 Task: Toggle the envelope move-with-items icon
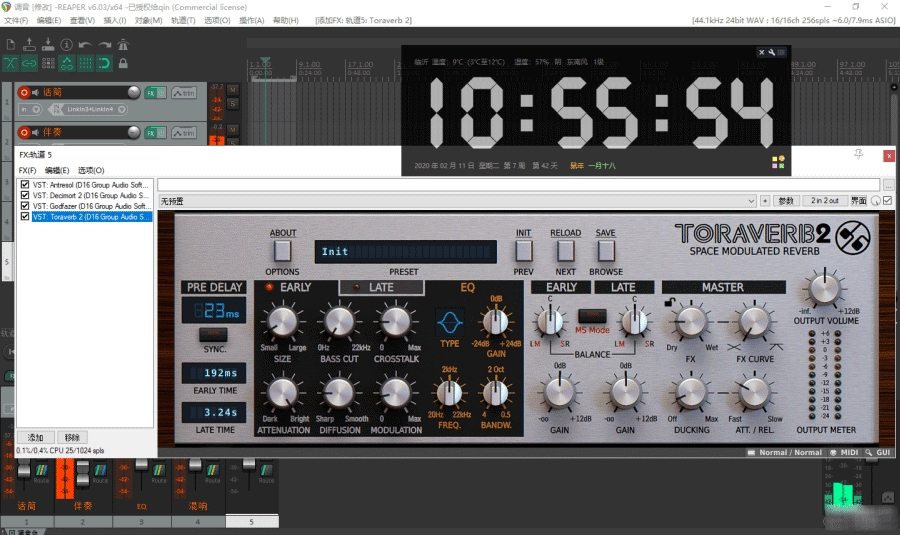pos(67,63)
